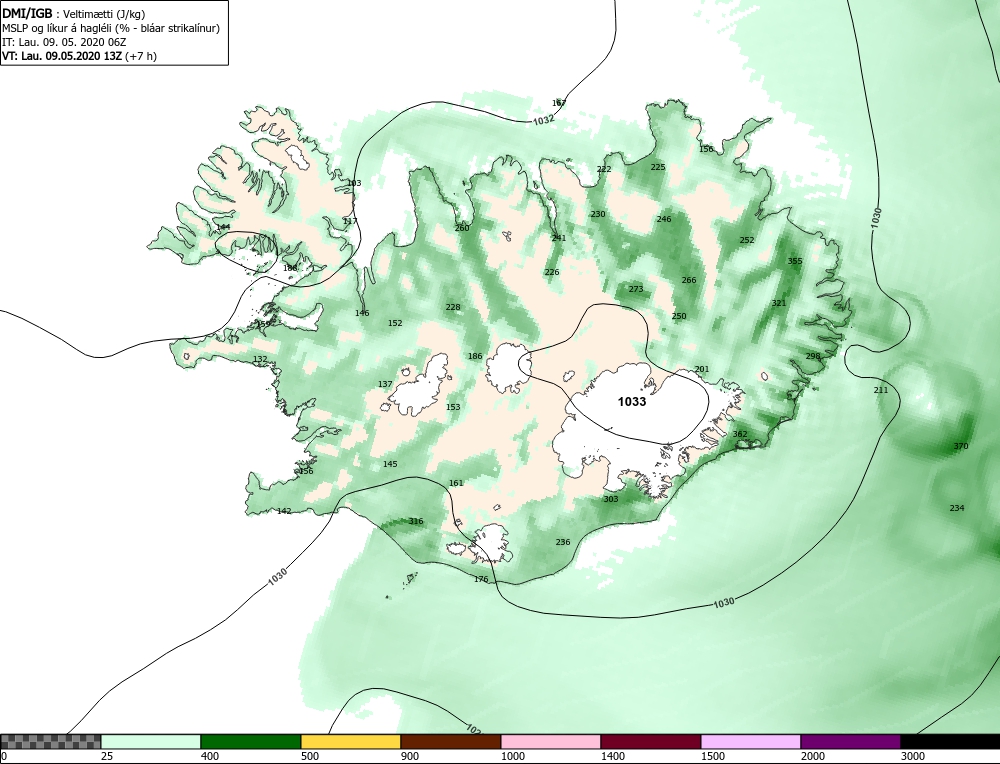Click the 222 value on the north coast
The height and width of the screenshot is (764, 1000).
(x=603, y=169)
